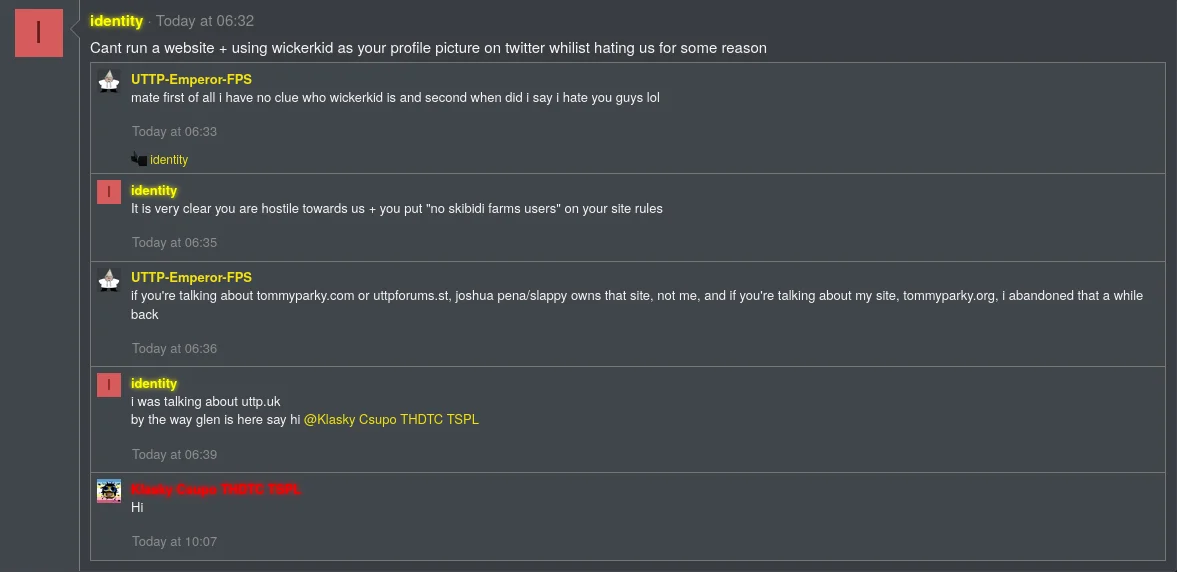
Task: Open the 'Today at 06:36' comment timestamp
Action: (174, 348)
